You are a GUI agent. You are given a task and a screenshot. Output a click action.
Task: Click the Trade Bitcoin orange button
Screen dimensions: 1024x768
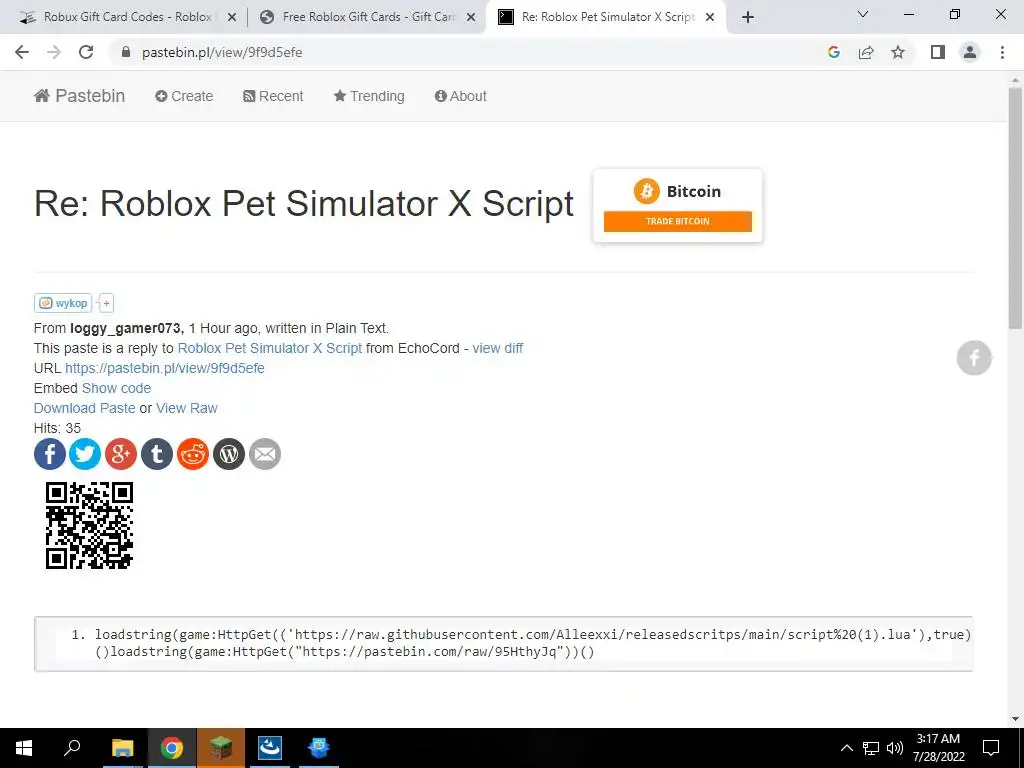pyautogui.click(x=677, y=221)
